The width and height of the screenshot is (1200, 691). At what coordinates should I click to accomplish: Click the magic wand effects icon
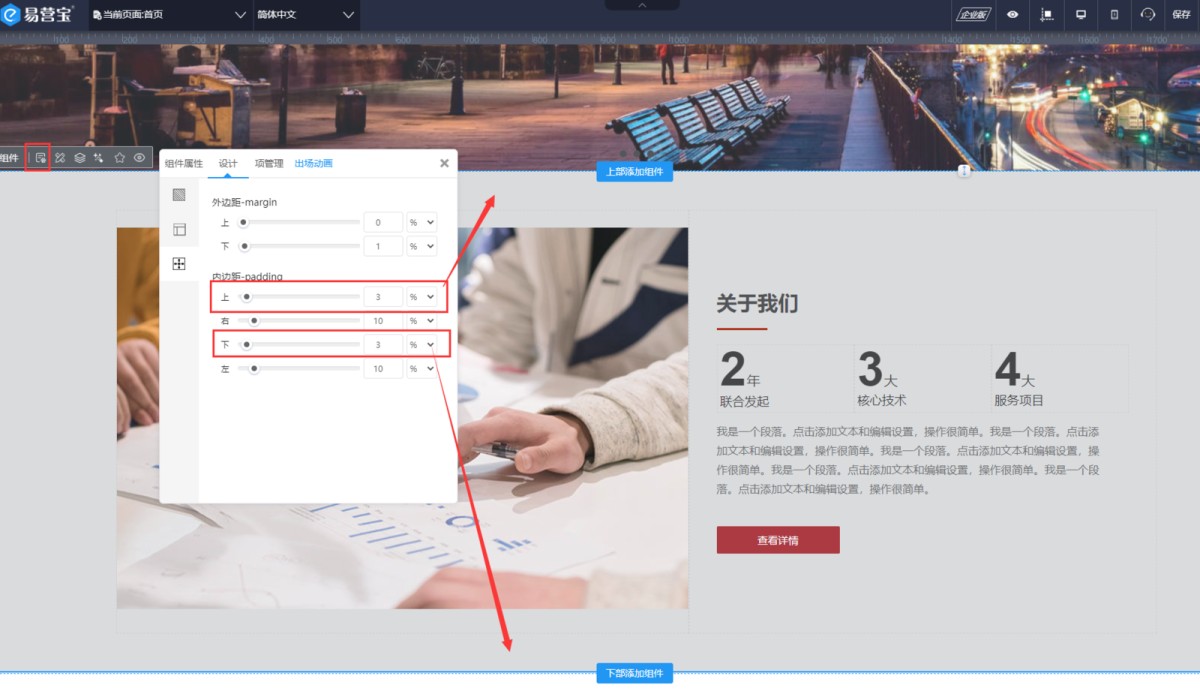(99, 157)
